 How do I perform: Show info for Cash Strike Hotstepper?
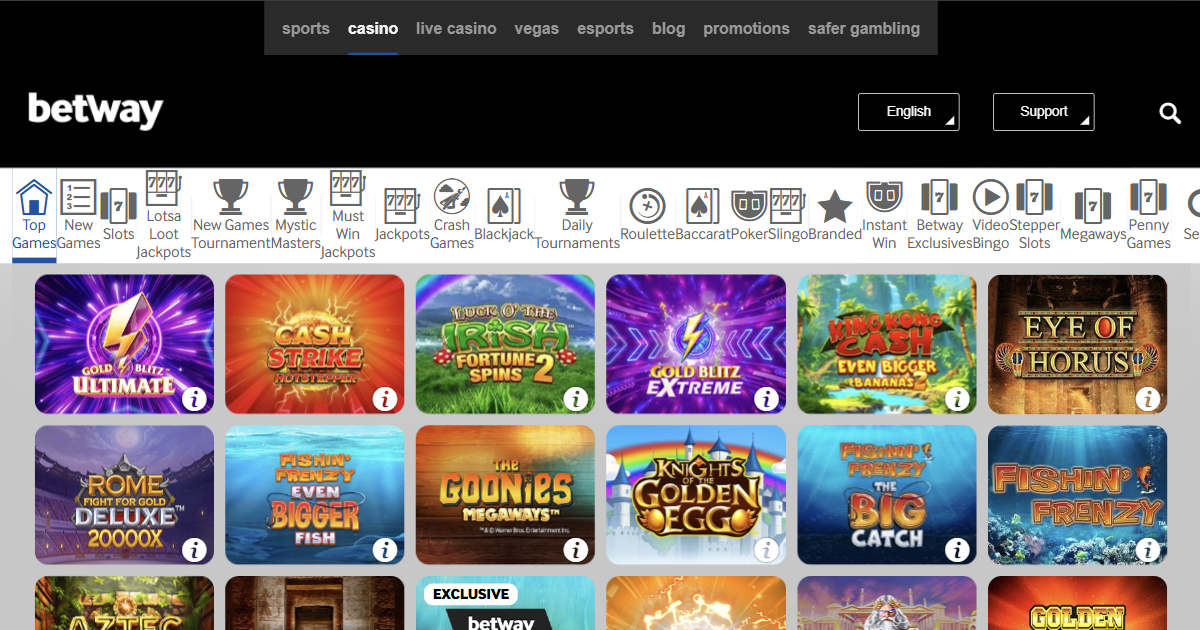[385, 399]
